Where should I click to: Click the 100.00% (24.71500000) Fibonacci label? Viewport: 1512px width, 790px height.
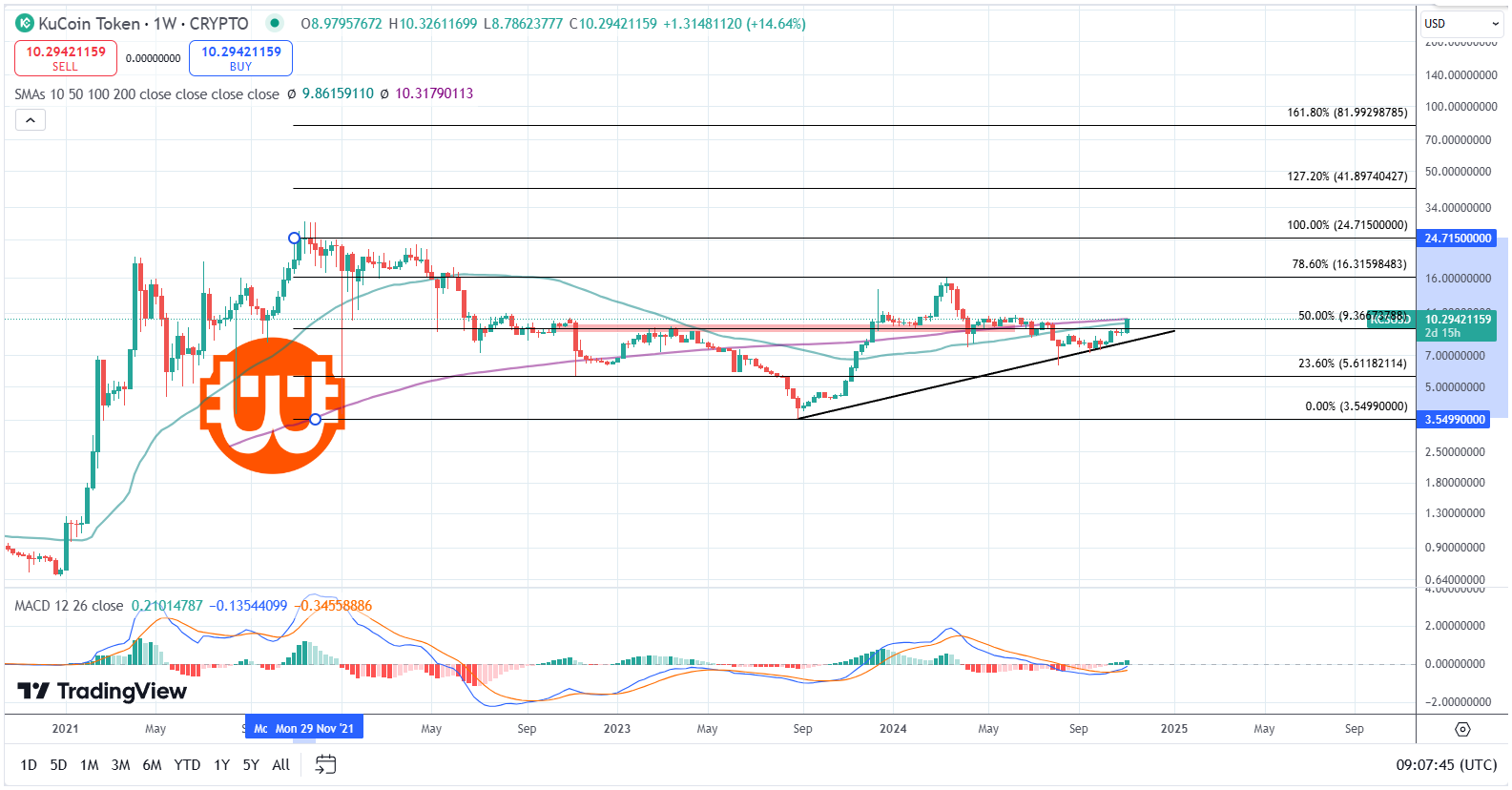(x=1347, y=225)
